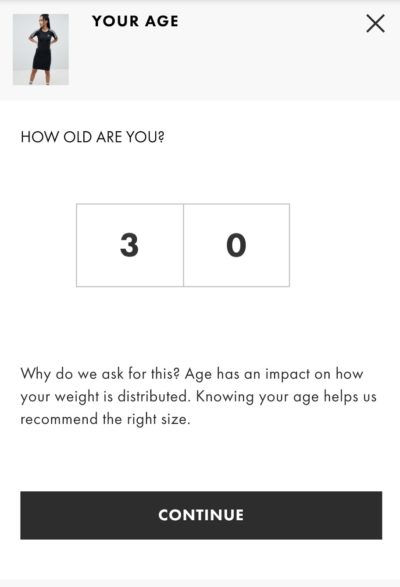Exit the age questionnaire using the cross icon
Screen dimensions: 400x587
pos(375,24)
